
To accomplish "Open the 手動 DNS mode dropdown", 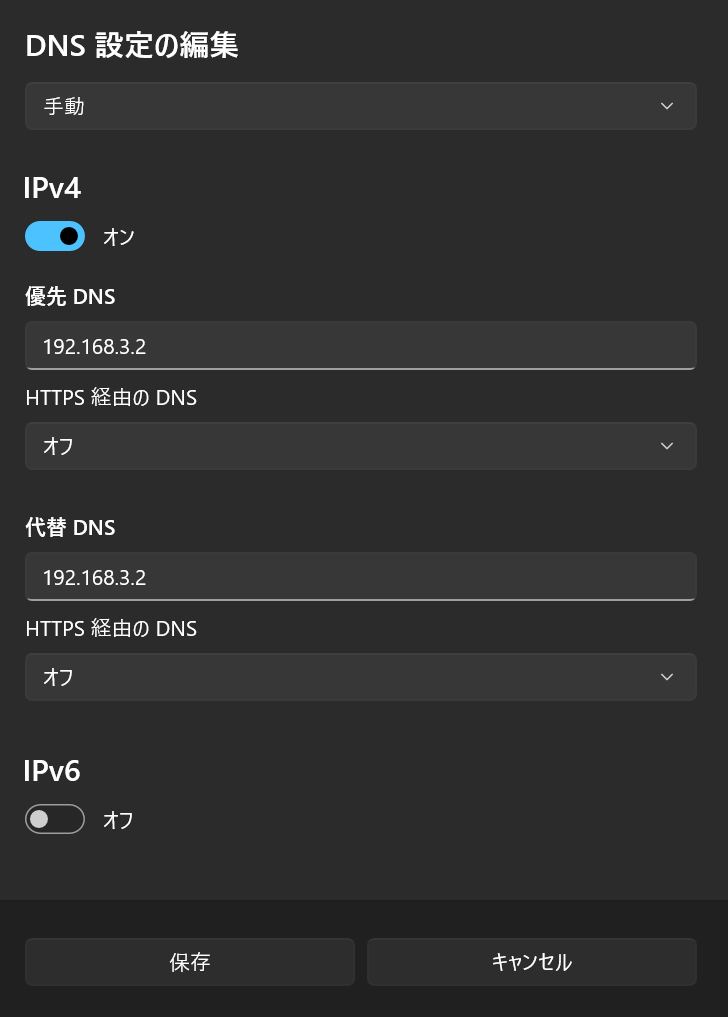I will coord(360,106).
